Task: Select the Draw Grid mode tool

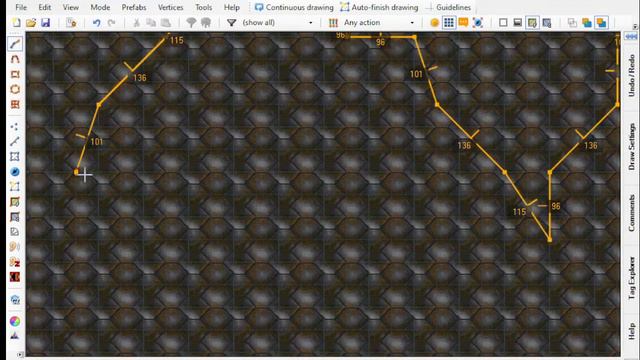Action: pyautogui.click(x=15, y=104)
